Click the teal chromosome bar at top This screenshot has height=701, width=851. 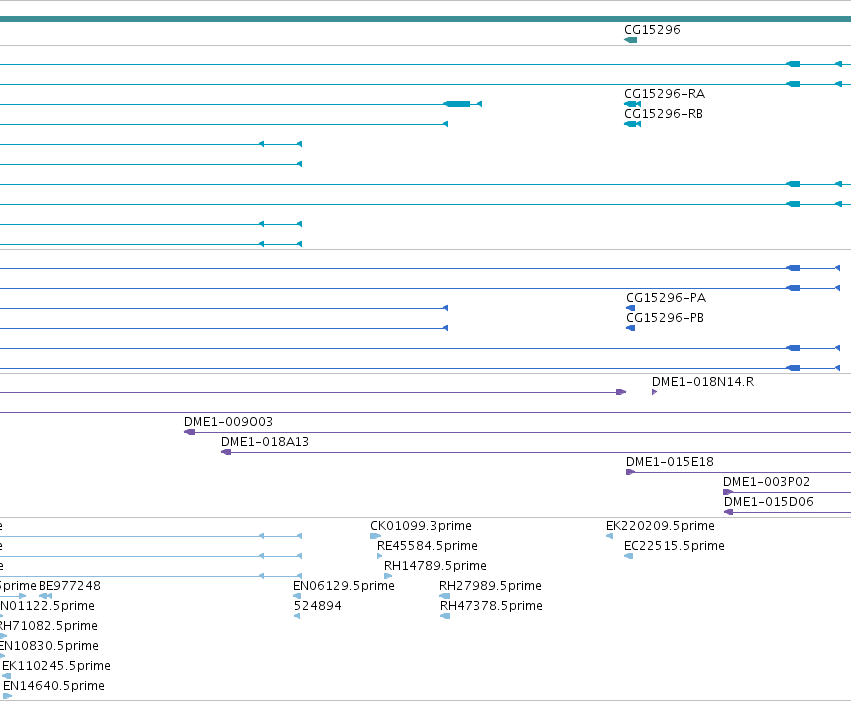coord(426,20)
